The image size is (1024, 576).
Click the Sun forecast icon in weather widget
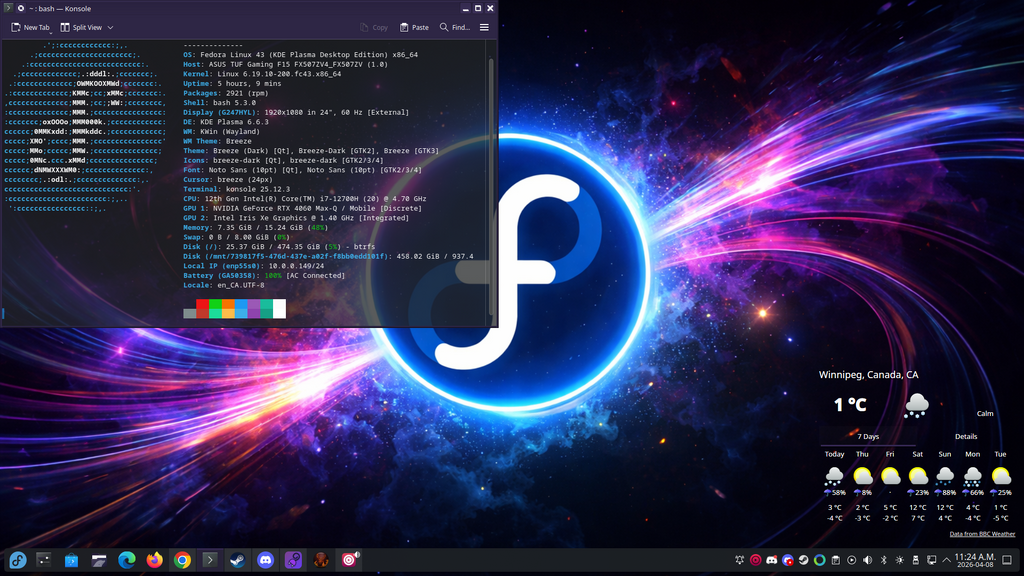(x=945, y=475)
